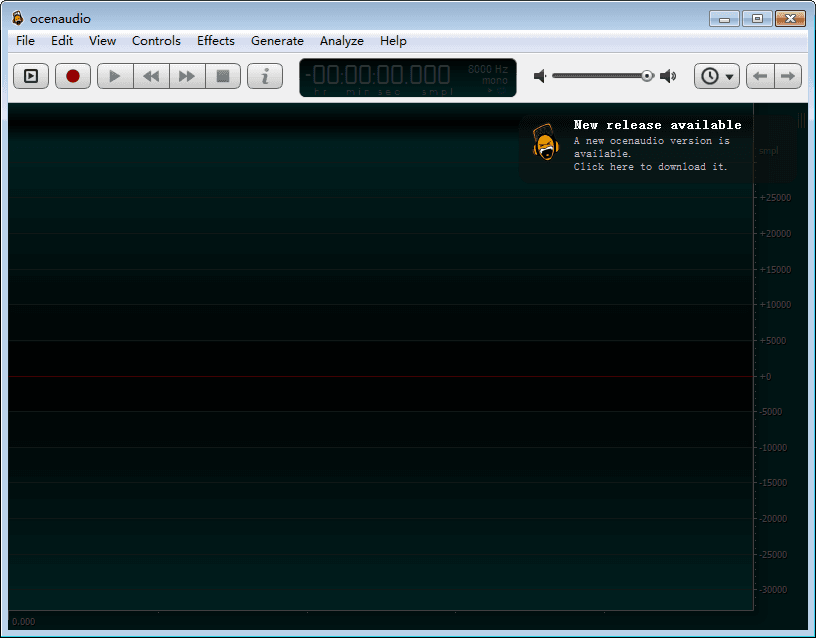Expand the Generate menu
Screen dimensions: 816x638
[277, 41]
